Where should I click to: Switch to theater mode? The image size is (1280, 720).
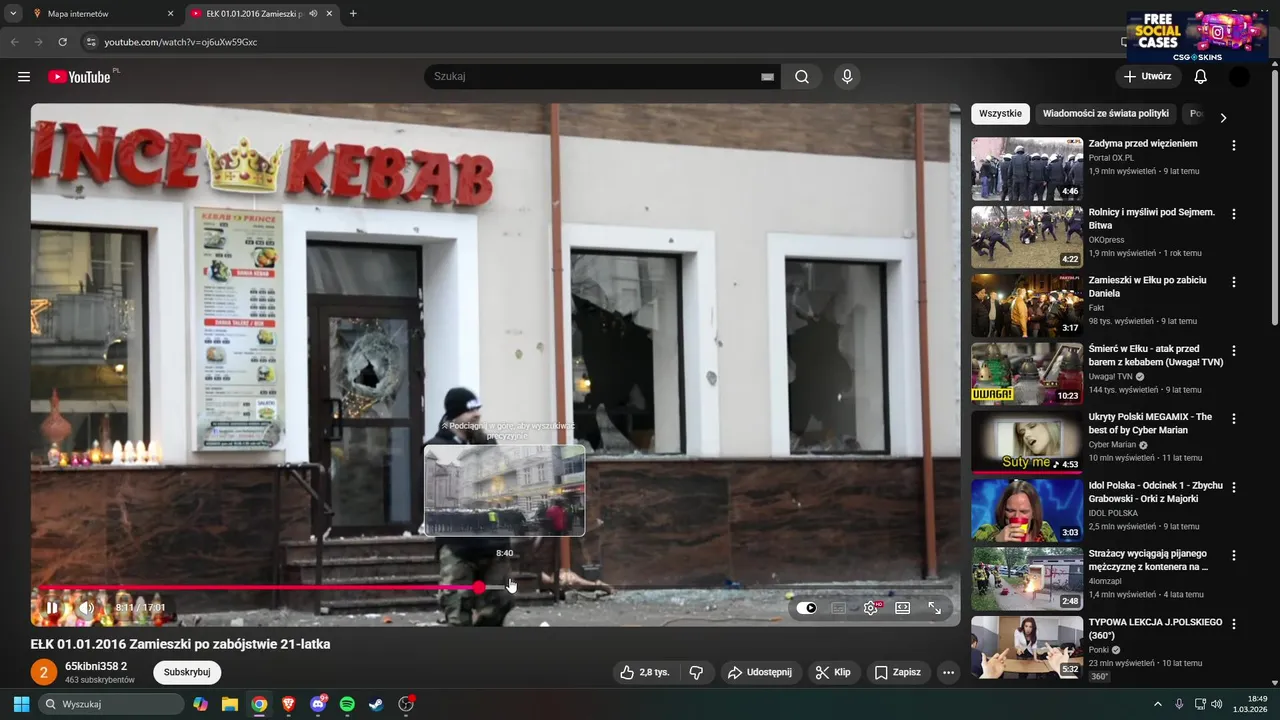pyautogui.click(x=902, y=608)
